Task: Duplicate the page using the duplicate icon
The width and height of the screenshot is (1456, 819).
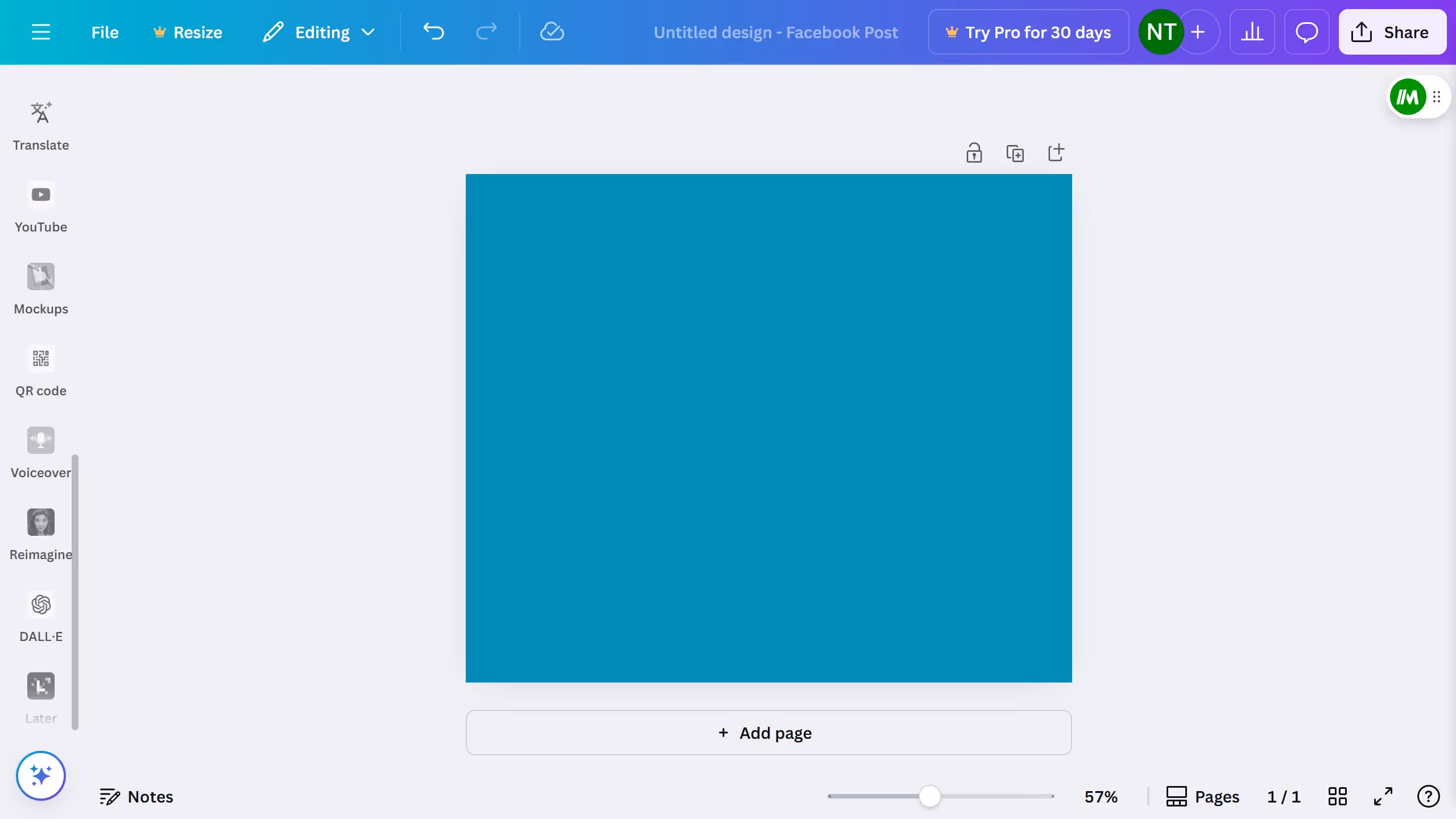Action: pos(1015,153)
